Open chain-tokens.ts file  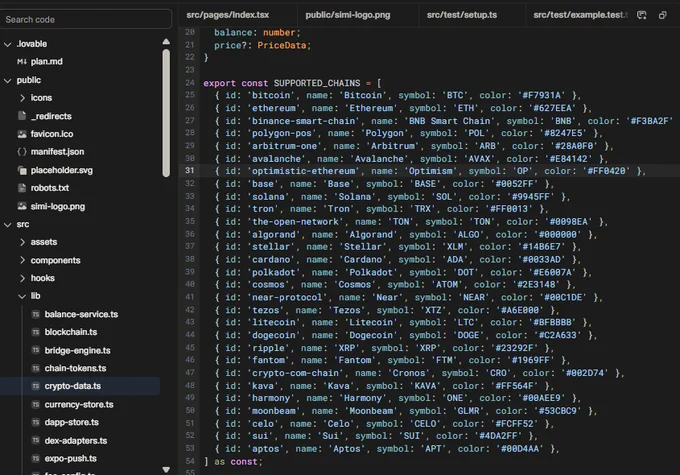coord(75,368)
